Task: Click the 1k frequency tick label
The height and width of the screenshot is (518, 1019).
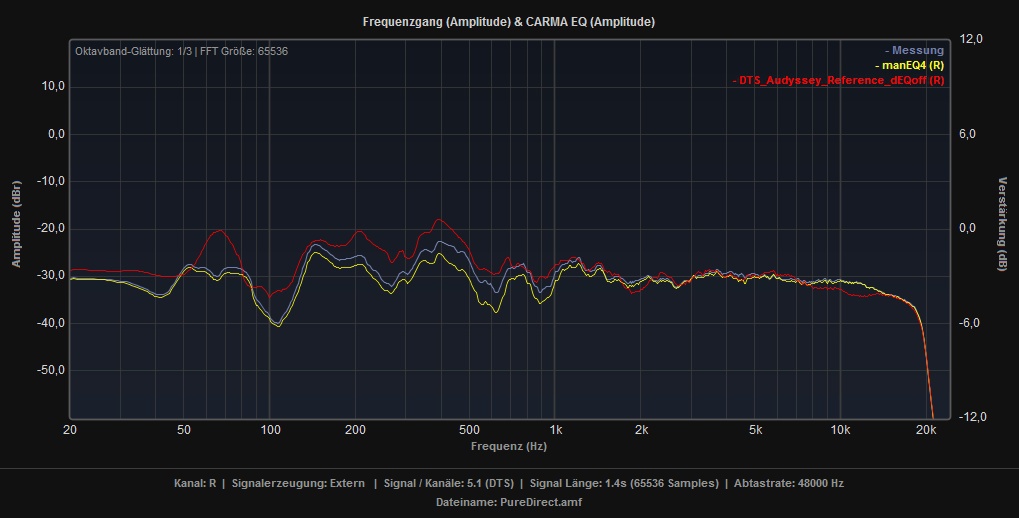Action: (555, 430)
